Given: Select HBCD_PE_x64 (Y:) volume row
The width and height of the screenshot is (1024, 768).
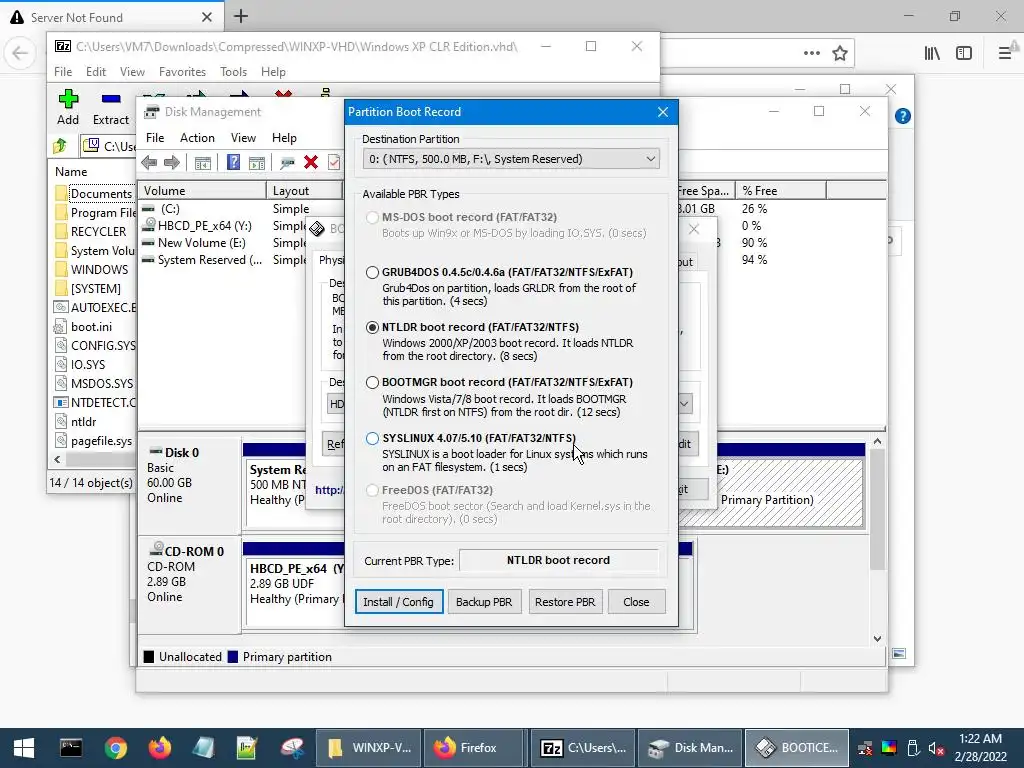Looking at the screenshot, I should tap(204, 226).
